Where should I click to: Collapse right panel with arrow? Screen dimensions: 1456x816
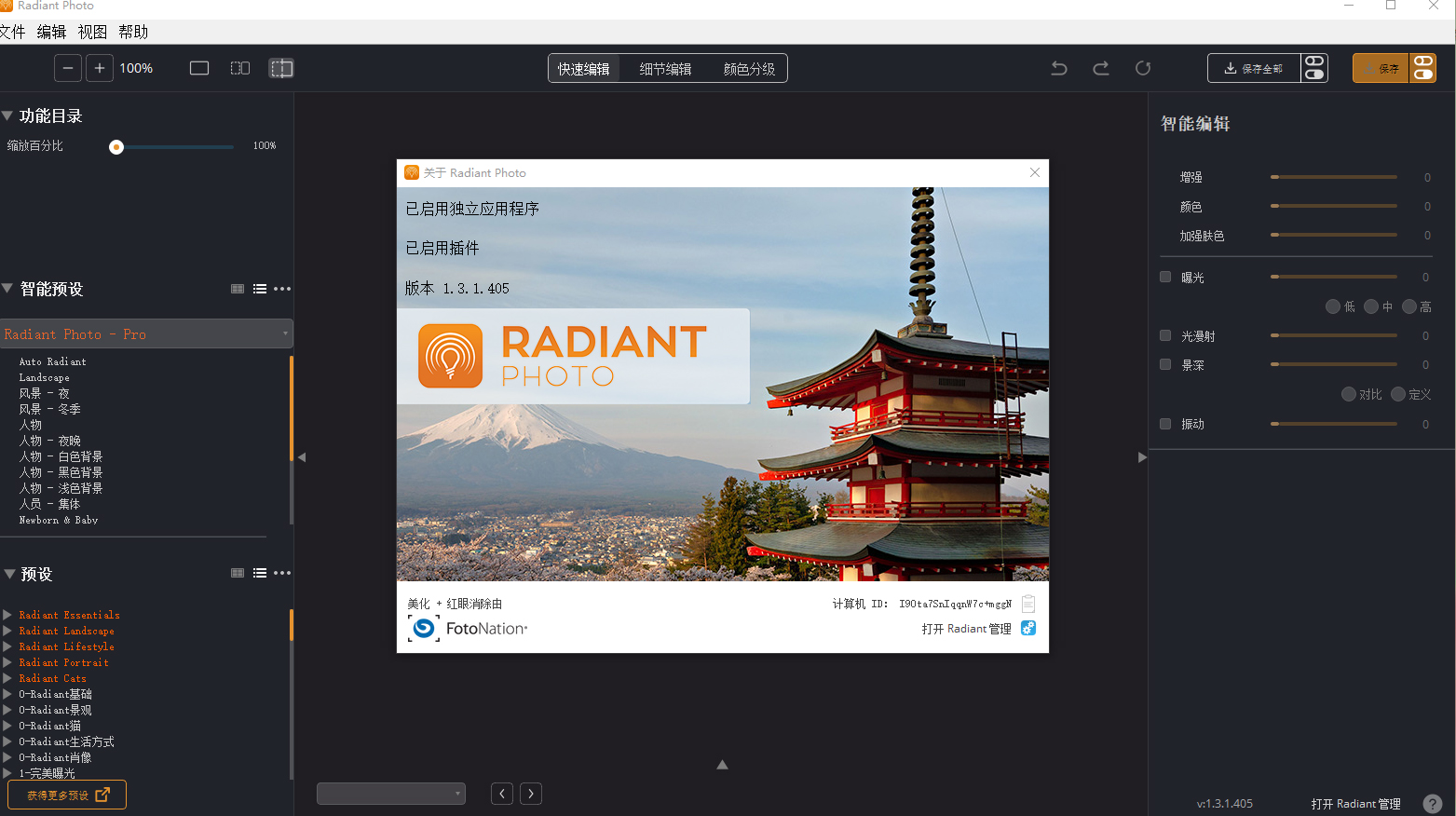coord(1142,456)
